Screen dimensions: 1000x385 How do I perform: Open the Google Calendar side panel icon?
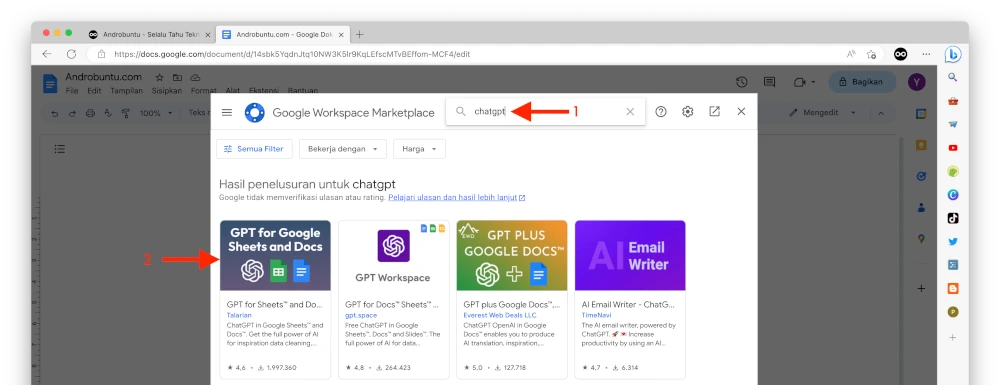point(921,113)
